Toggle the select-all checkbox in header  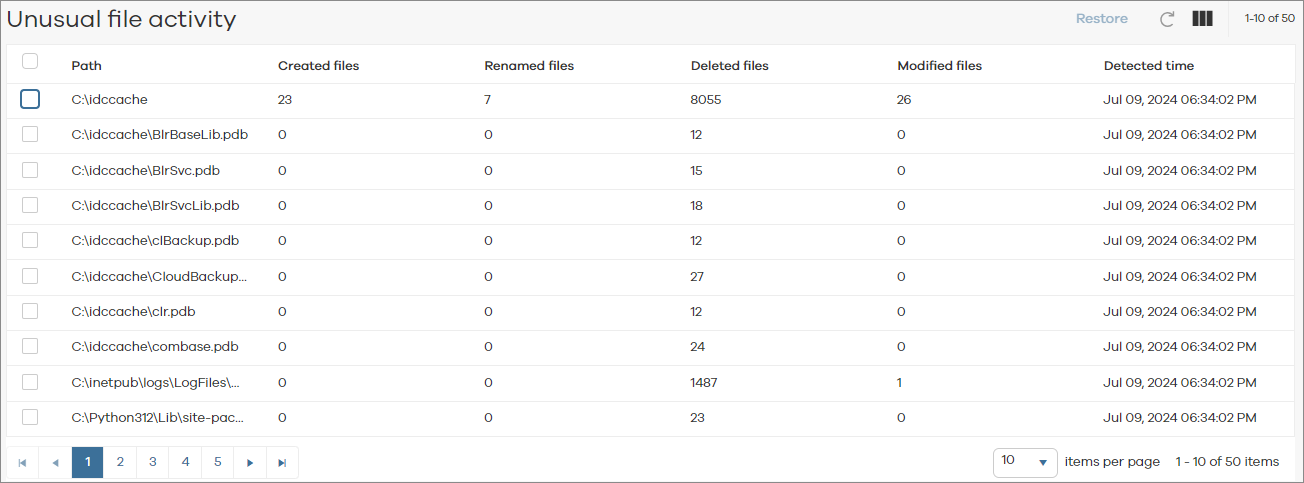coord(30,62)
